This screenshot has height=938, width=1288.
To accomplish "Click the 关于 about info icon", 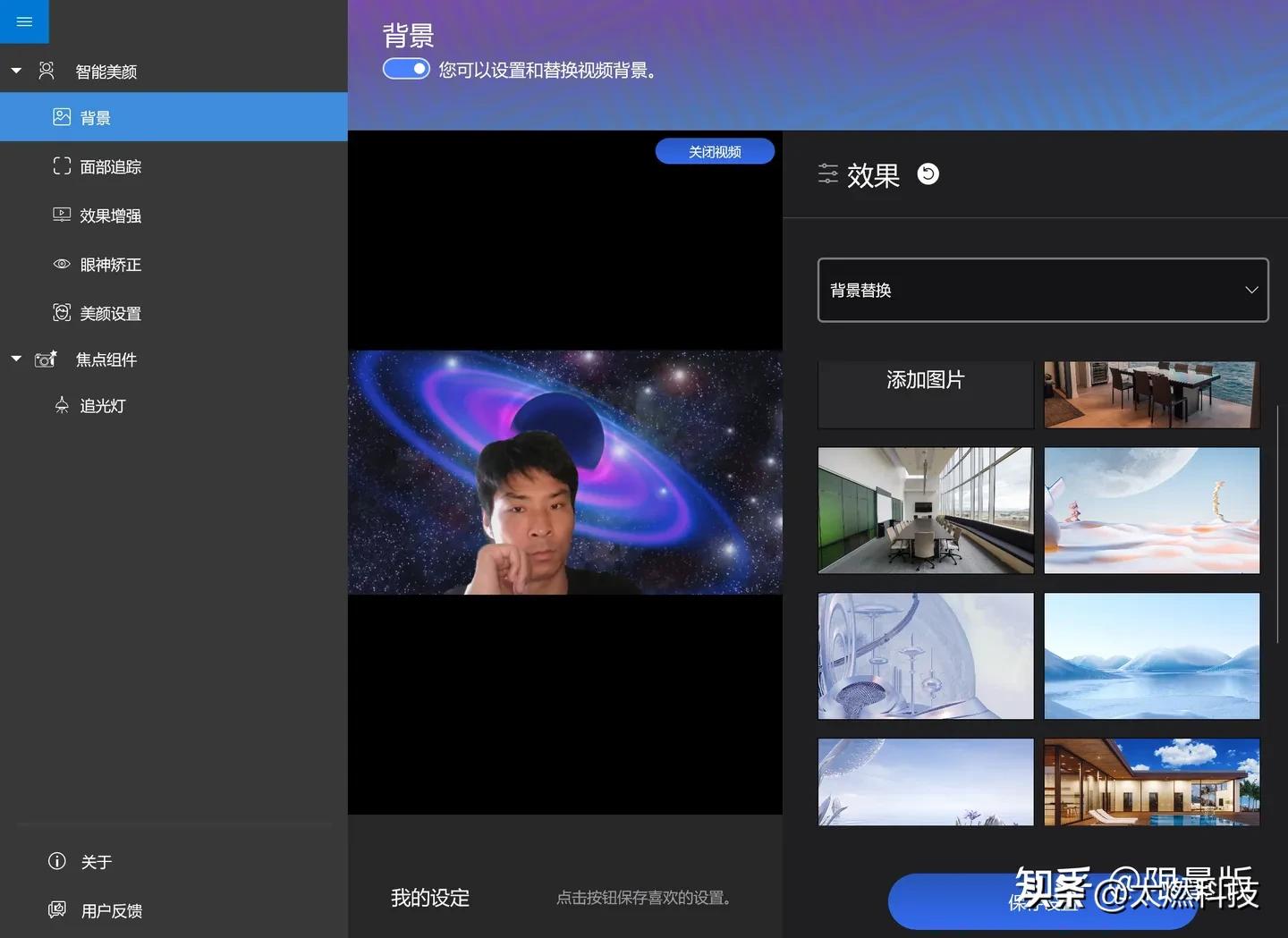I will click(56, 861).
